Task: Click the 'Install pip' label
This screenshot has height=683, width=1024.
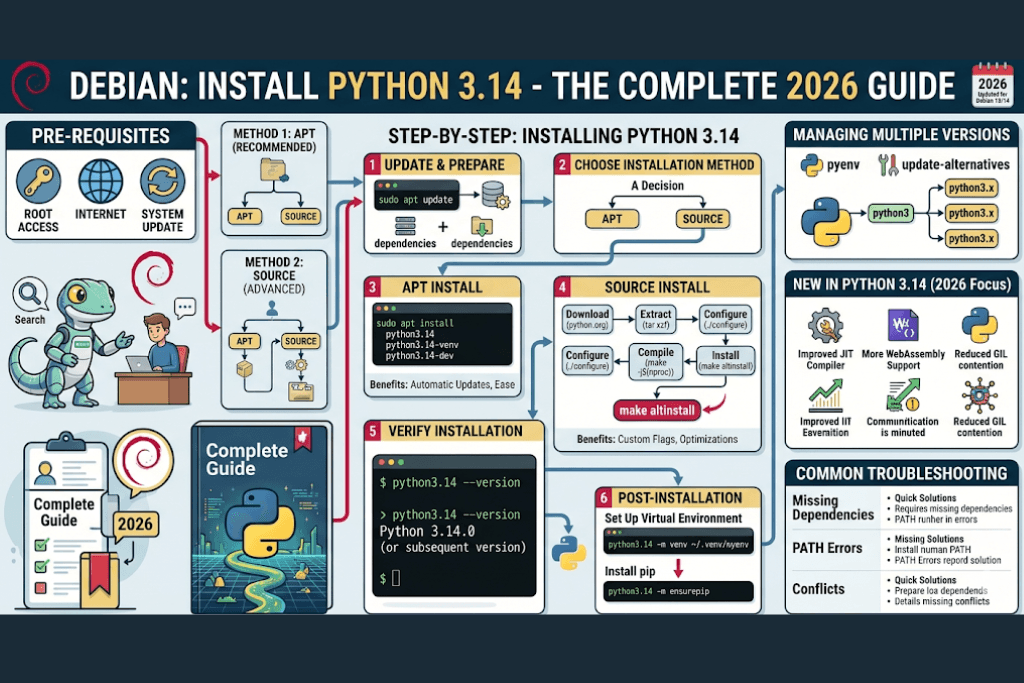Action: [x=630, y=571]
